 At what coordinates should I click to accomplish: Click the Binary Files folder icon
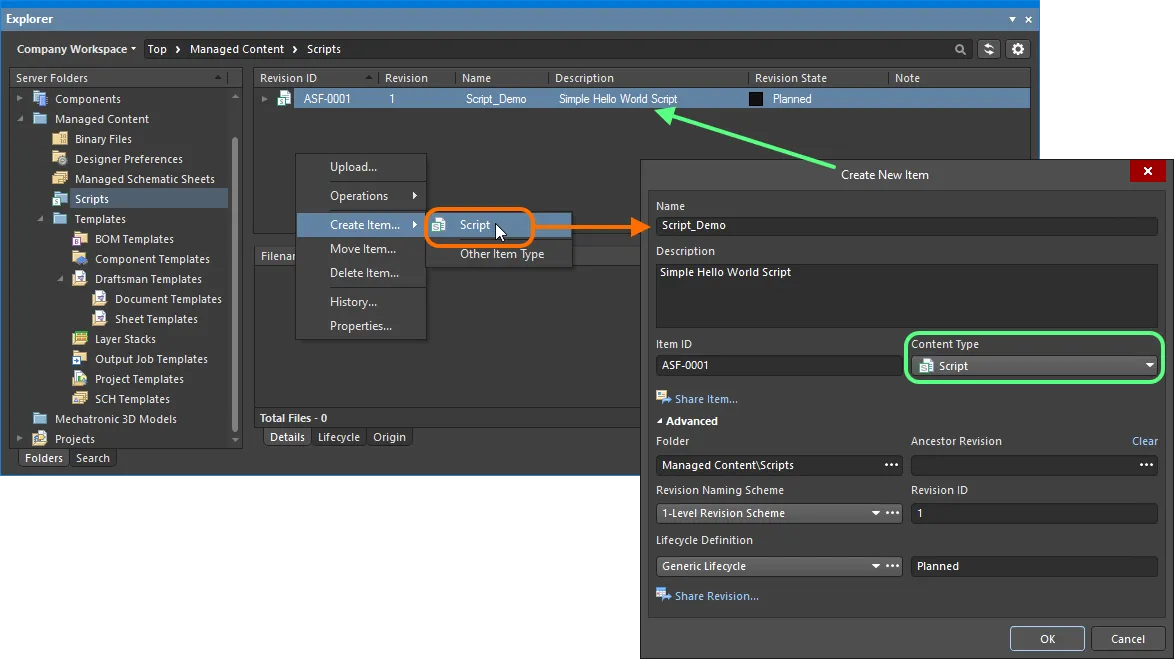60,139
